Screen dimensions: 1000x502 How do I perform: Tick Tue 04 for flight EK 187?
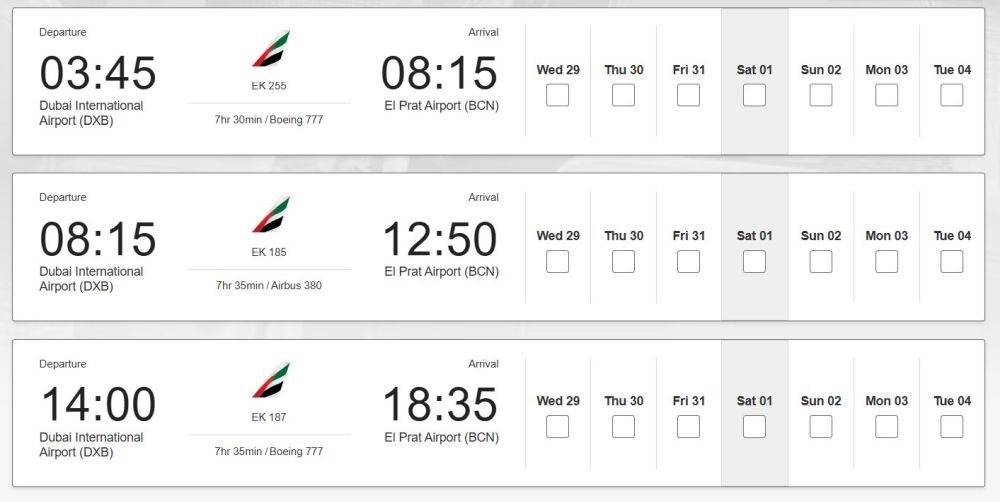click(x=952, y=427)
